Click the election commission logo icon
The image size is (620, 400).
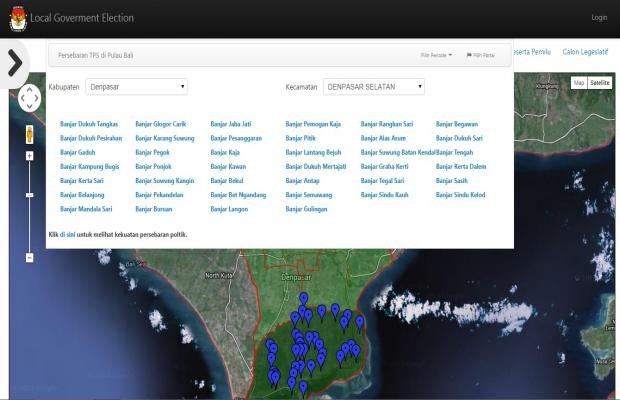17,18
